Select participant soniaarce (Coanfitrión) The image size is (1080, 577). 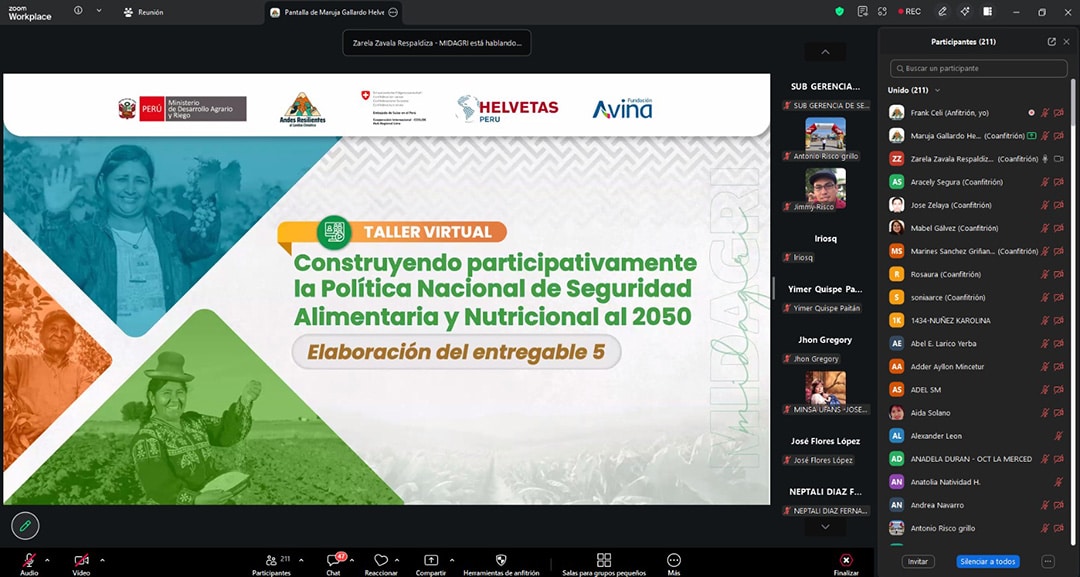tap(977, 297)
